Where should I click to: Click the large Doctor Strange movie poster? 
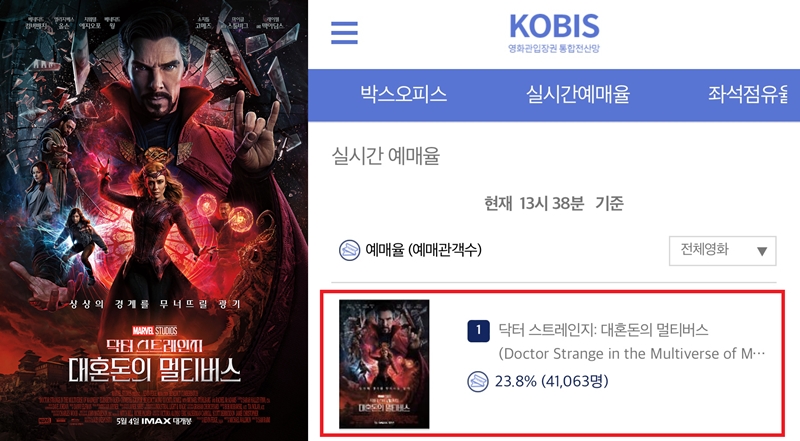[154, 220]
